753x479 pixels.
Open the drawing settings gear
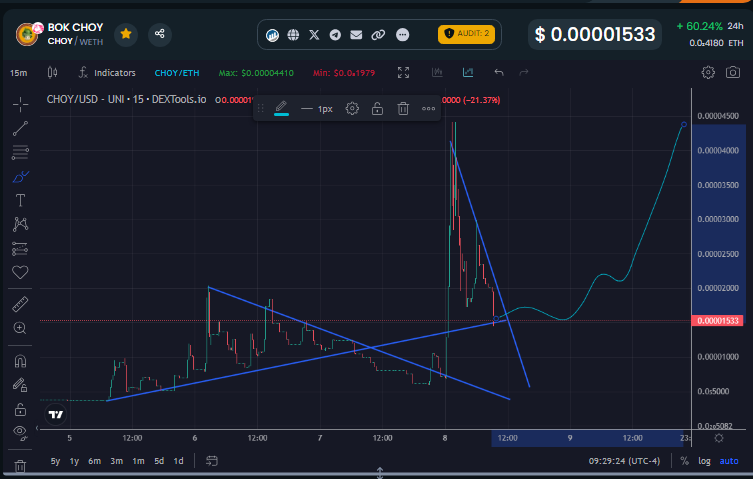352,109
